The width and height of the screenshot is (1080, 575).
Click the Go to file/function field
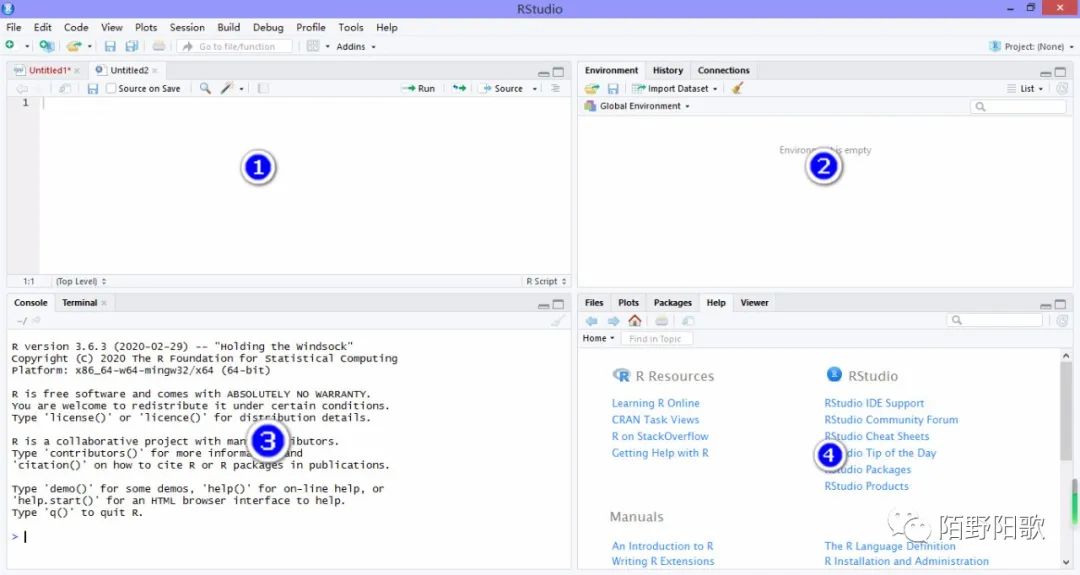click(x=236, y=46)
